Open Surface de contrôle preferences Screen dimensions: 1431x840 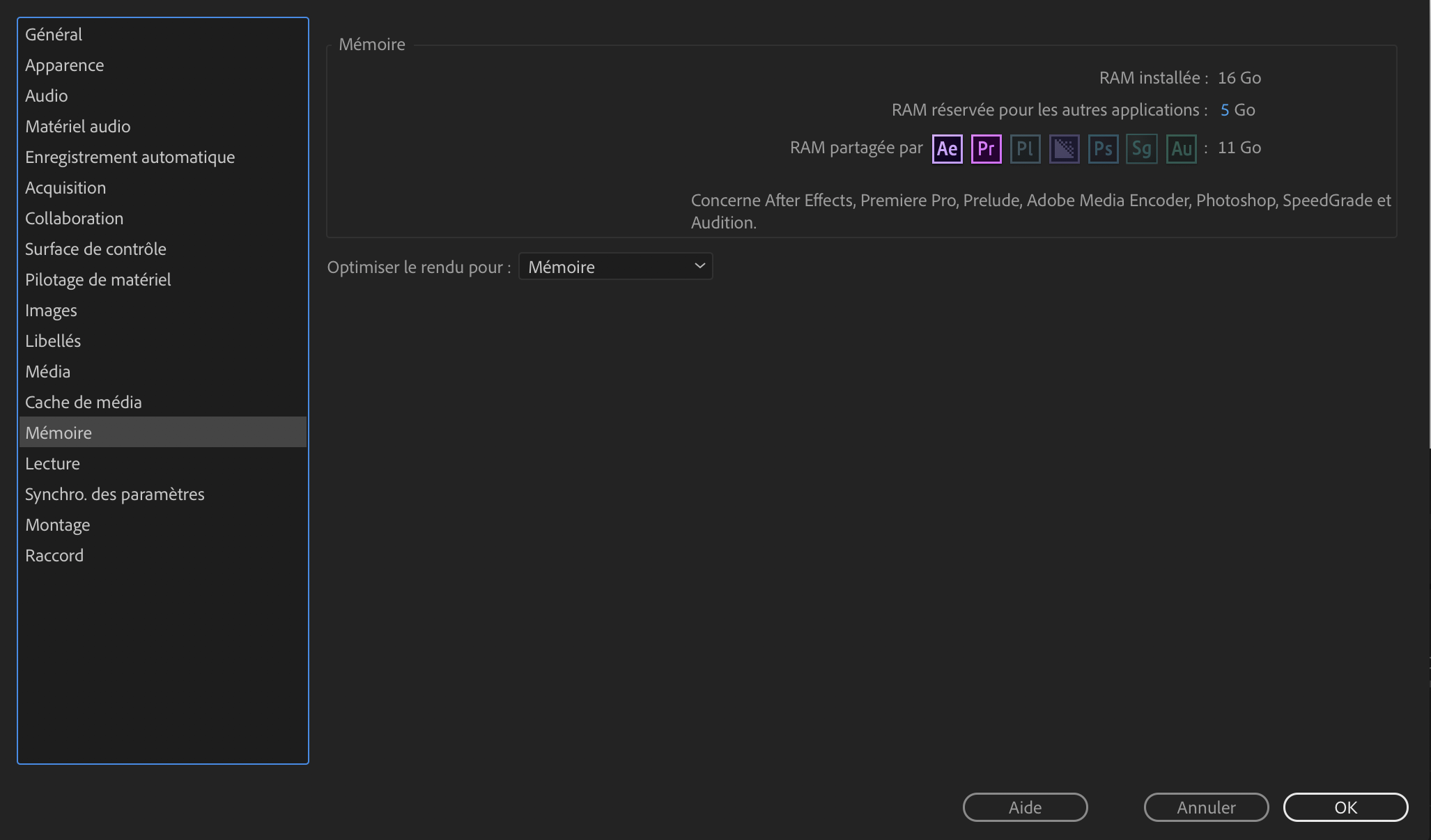tap(162, 249)
